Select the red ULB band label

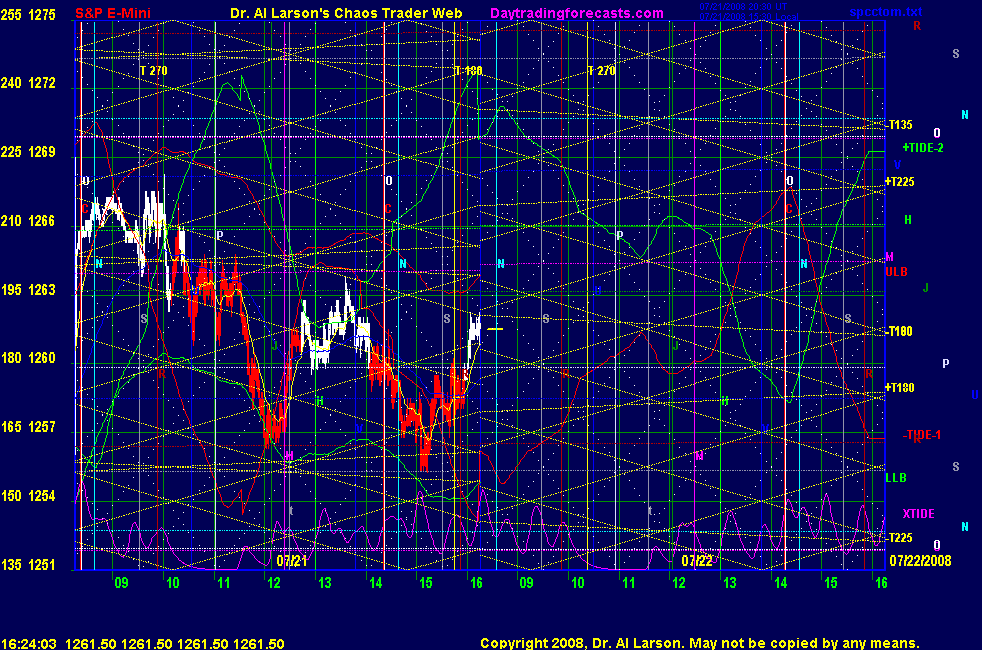tap(896, 271)
